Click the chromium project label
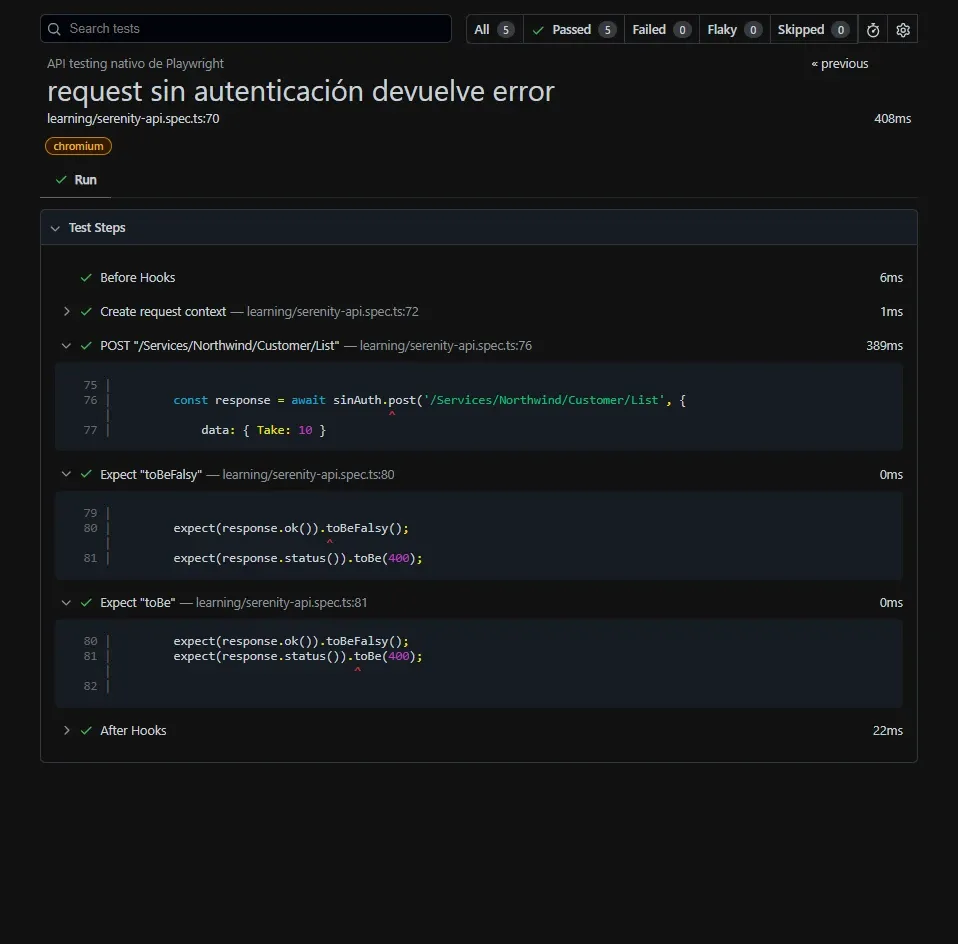This screenshot has width=958, height=944. coord(78,146)
